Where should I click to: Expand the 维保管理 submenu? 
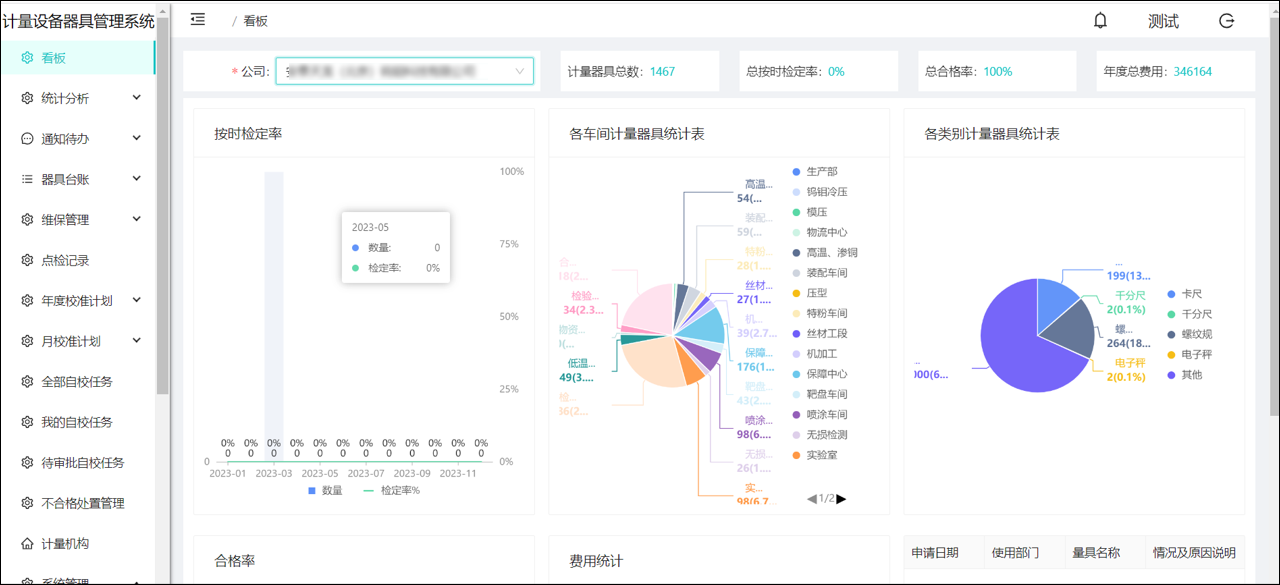pos(80,219)
